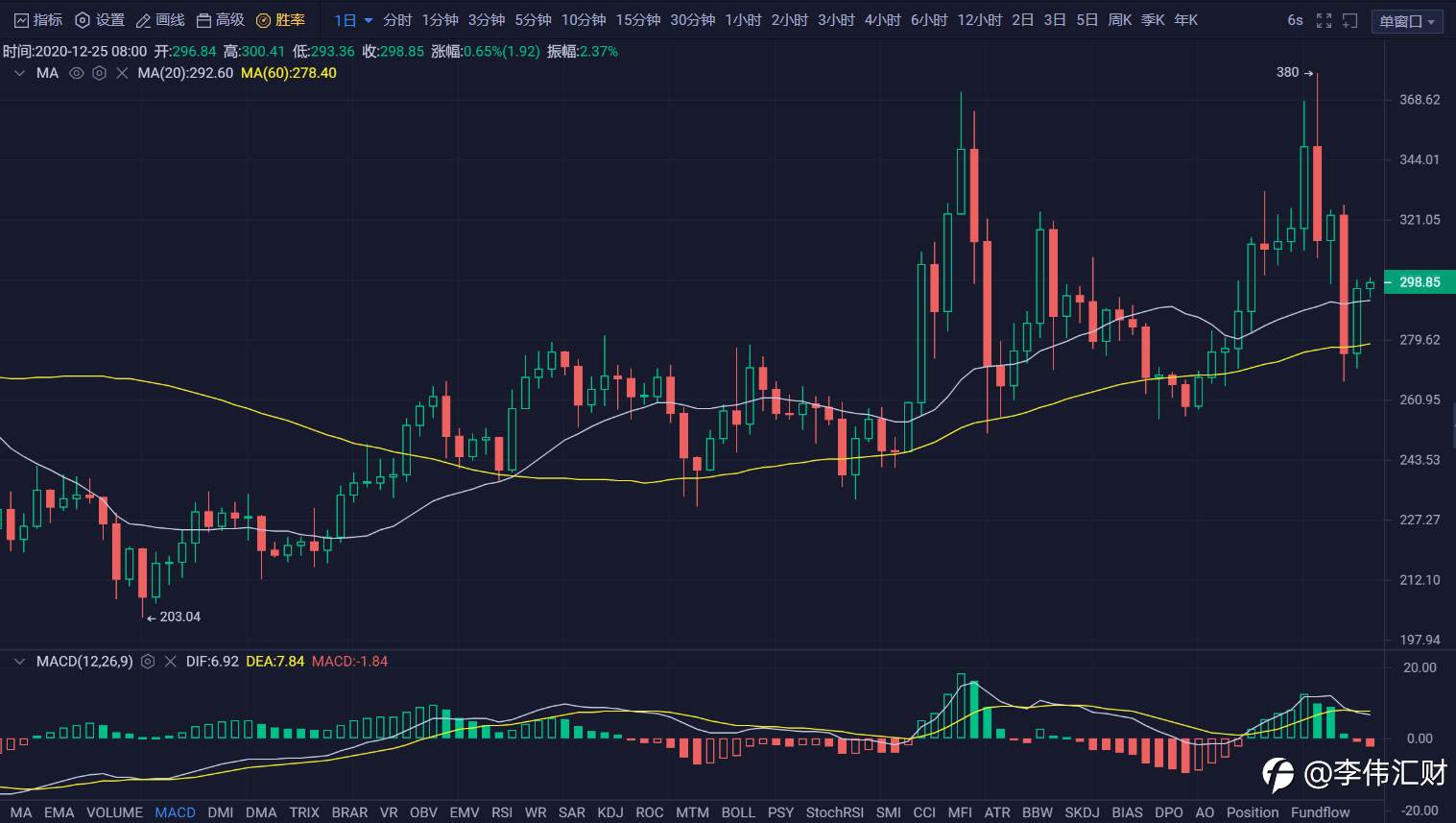Enter fullscreen chart mode

click(x=1324, y=20)
